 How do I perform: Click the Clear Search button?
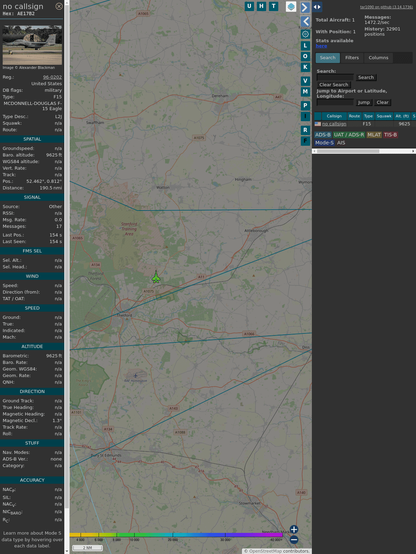point(334,85)
